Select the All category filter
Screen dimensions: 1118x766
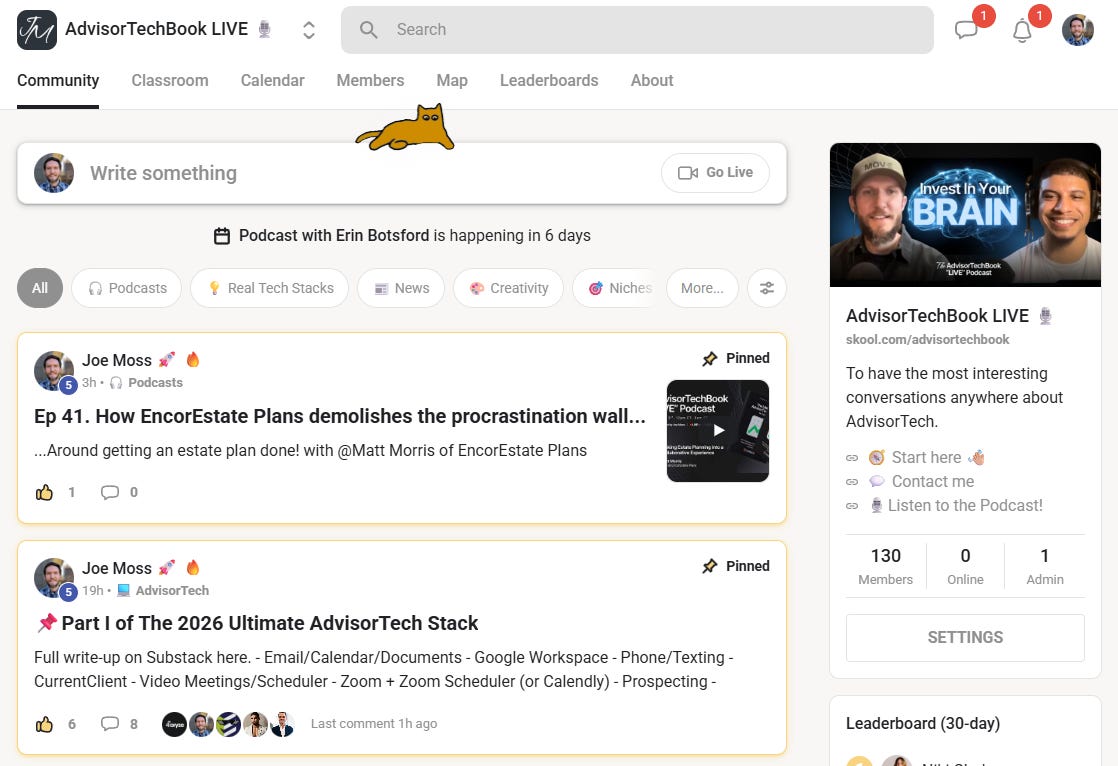coord(40,288)
